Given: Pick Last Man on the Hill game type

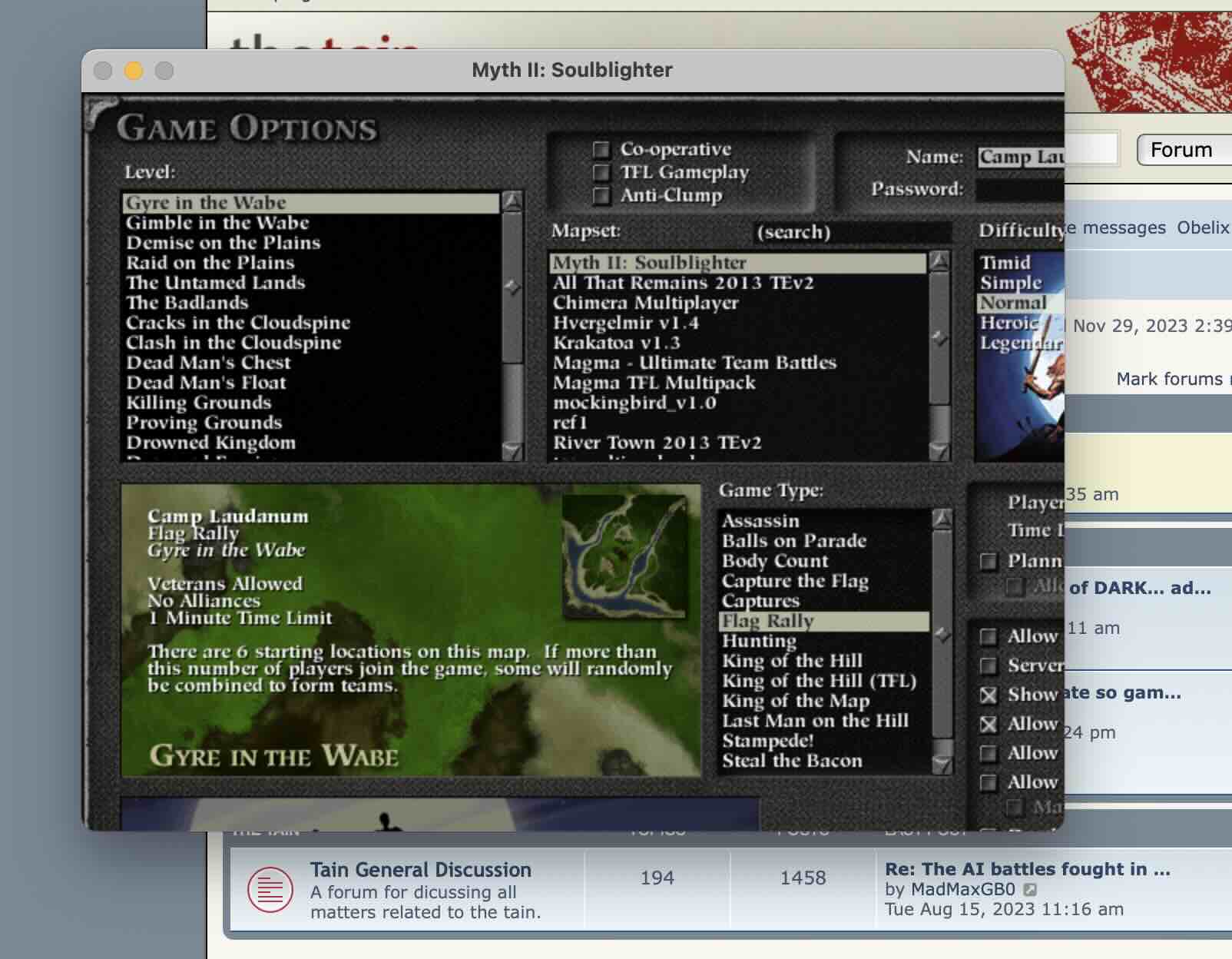Looking at the screenshot, I should click(824, 721).
